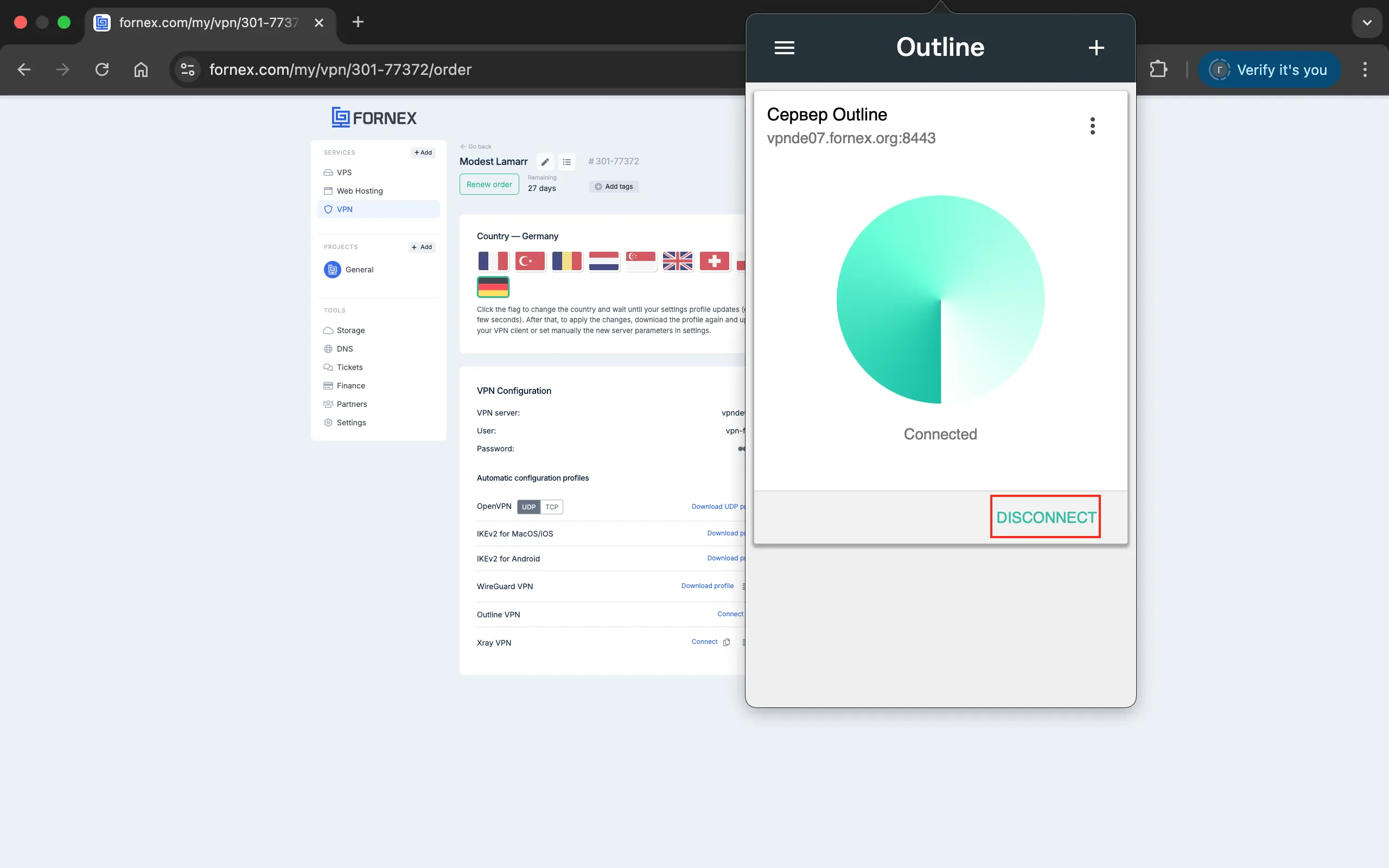Expand the tab search chevron dropdown
The height and width of the screenshot is (868, 1389).
click(x=1367, y=22)
